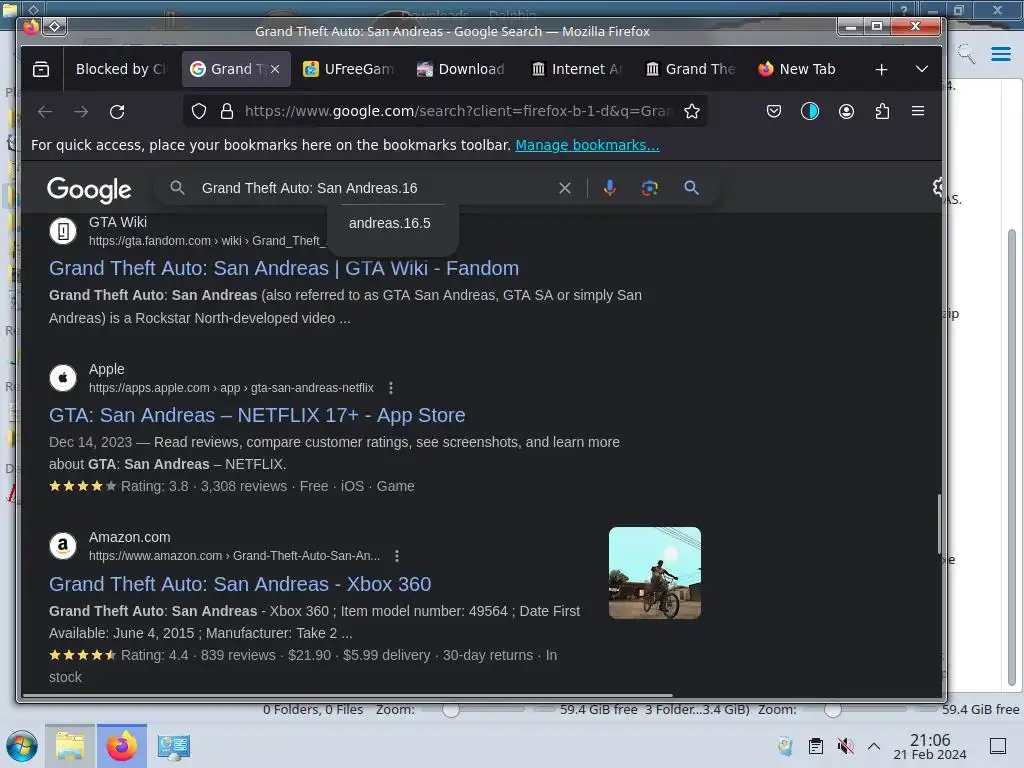1024x768 pixels.
Task: Toggle the Dark Reader extension icon
Action: click(x=810, y=112)
